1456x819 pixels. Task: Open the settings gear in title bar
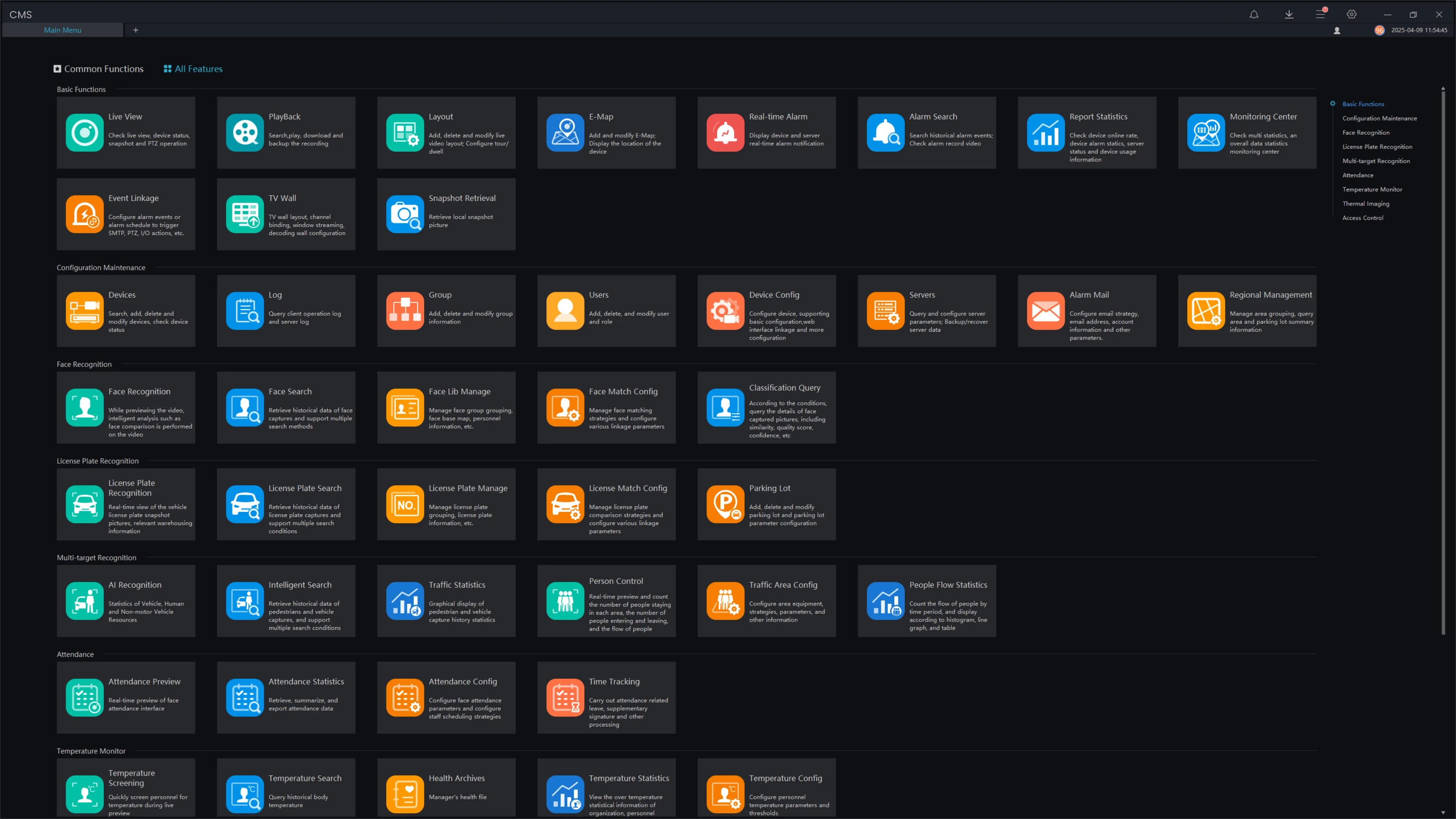(x=1351, y=14)
